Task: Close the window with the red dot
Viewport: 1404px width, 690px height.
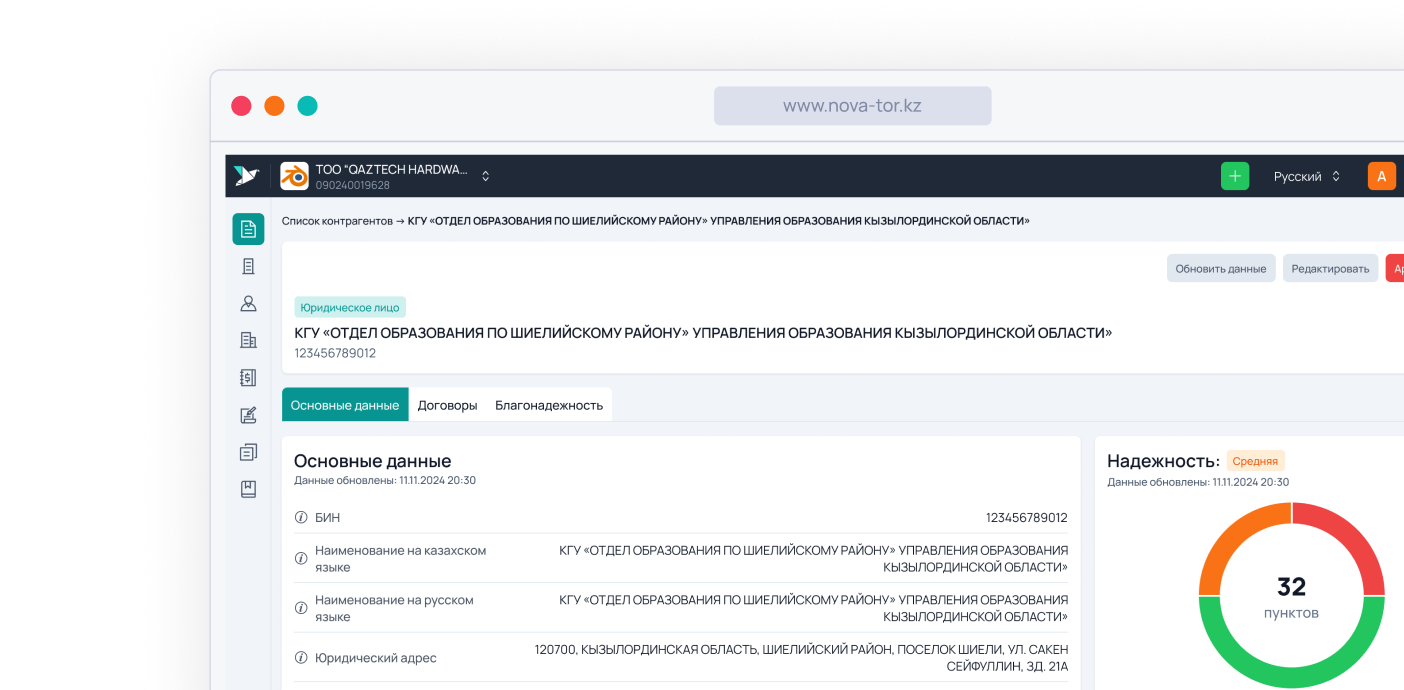Action: (241, 106)
